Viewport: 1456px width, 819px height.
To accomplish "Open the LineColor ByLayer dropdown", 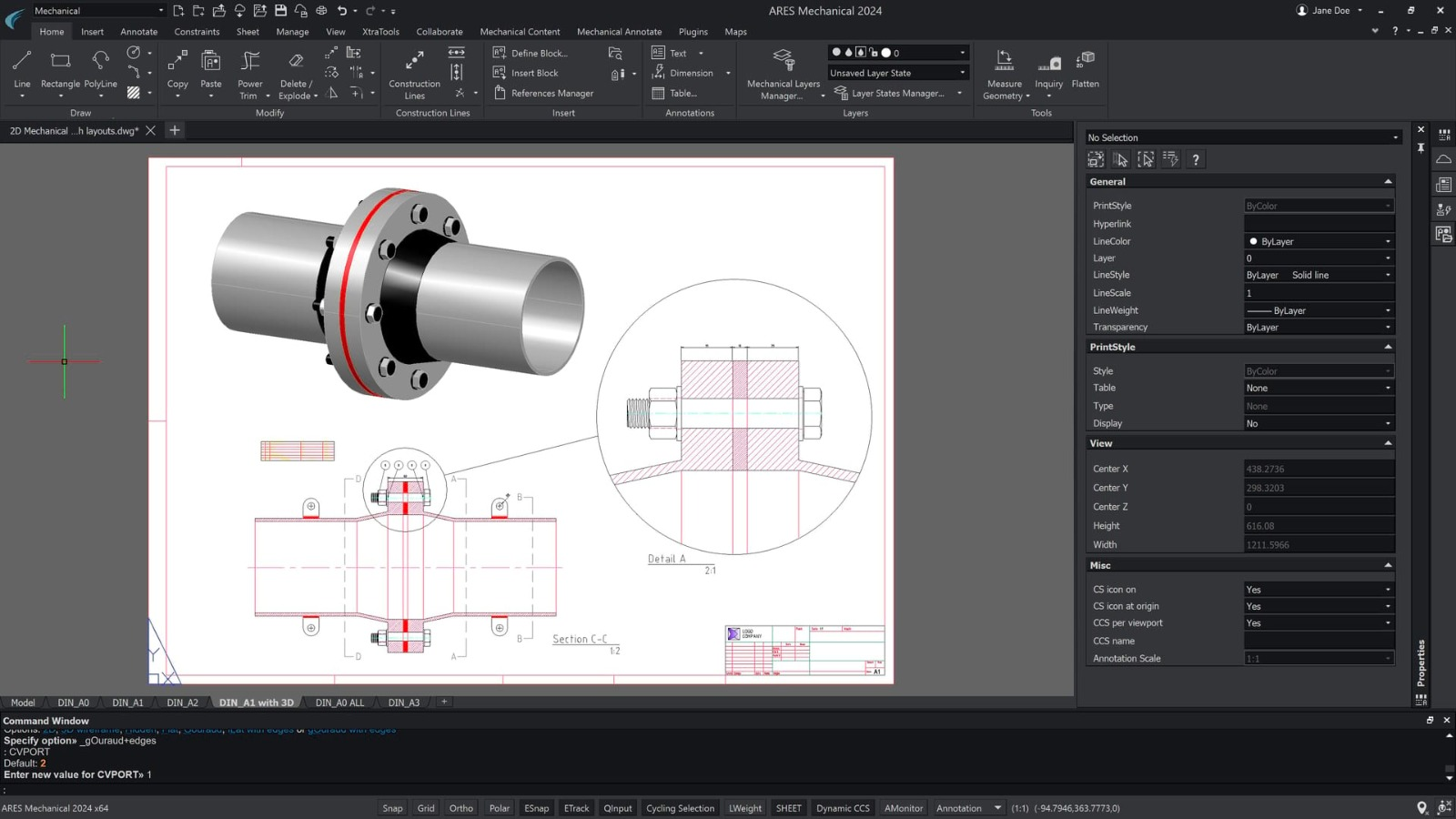I will tap(1318, 241).
